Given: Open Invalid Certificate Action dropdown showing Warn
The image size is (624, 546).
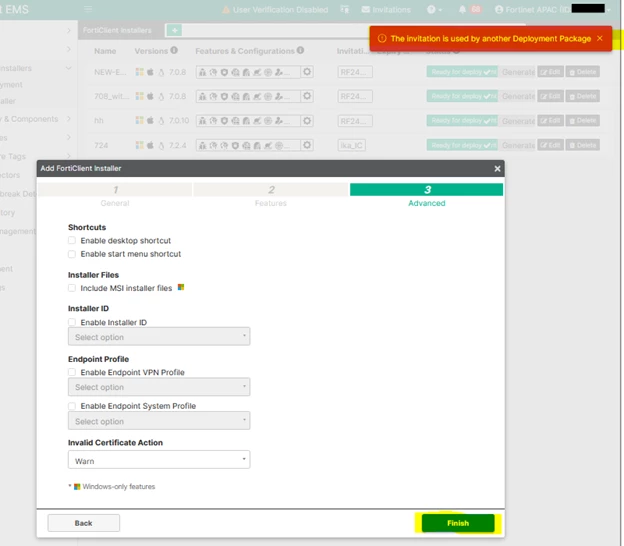Looking at the screenshot, I should [x=159, y=460].
